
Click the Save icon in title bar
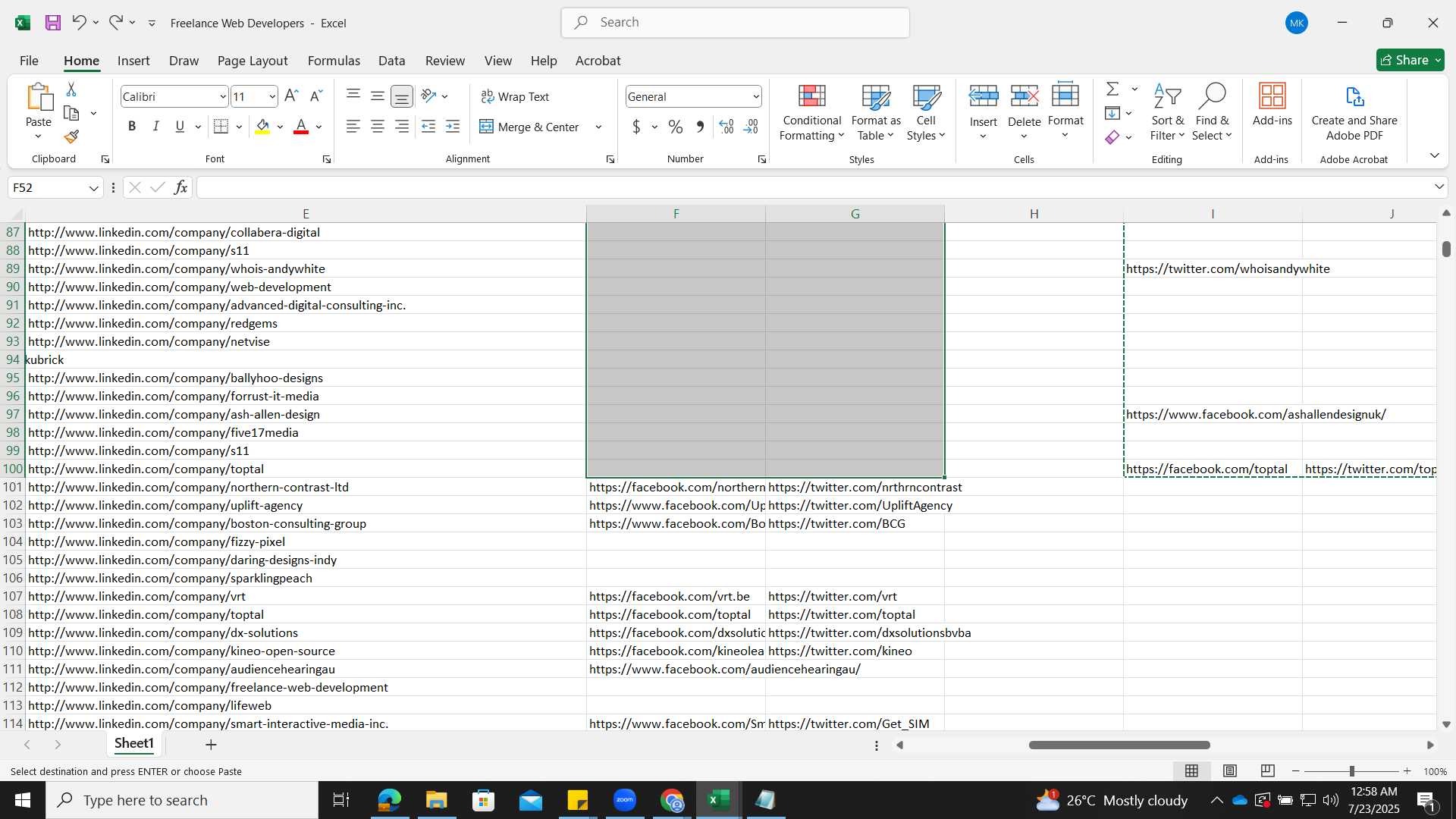52,23
